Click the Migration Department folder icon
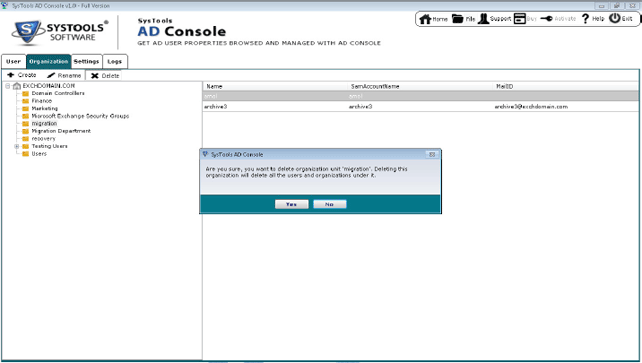This screenshot has height=363, width=642. point(25,131)
